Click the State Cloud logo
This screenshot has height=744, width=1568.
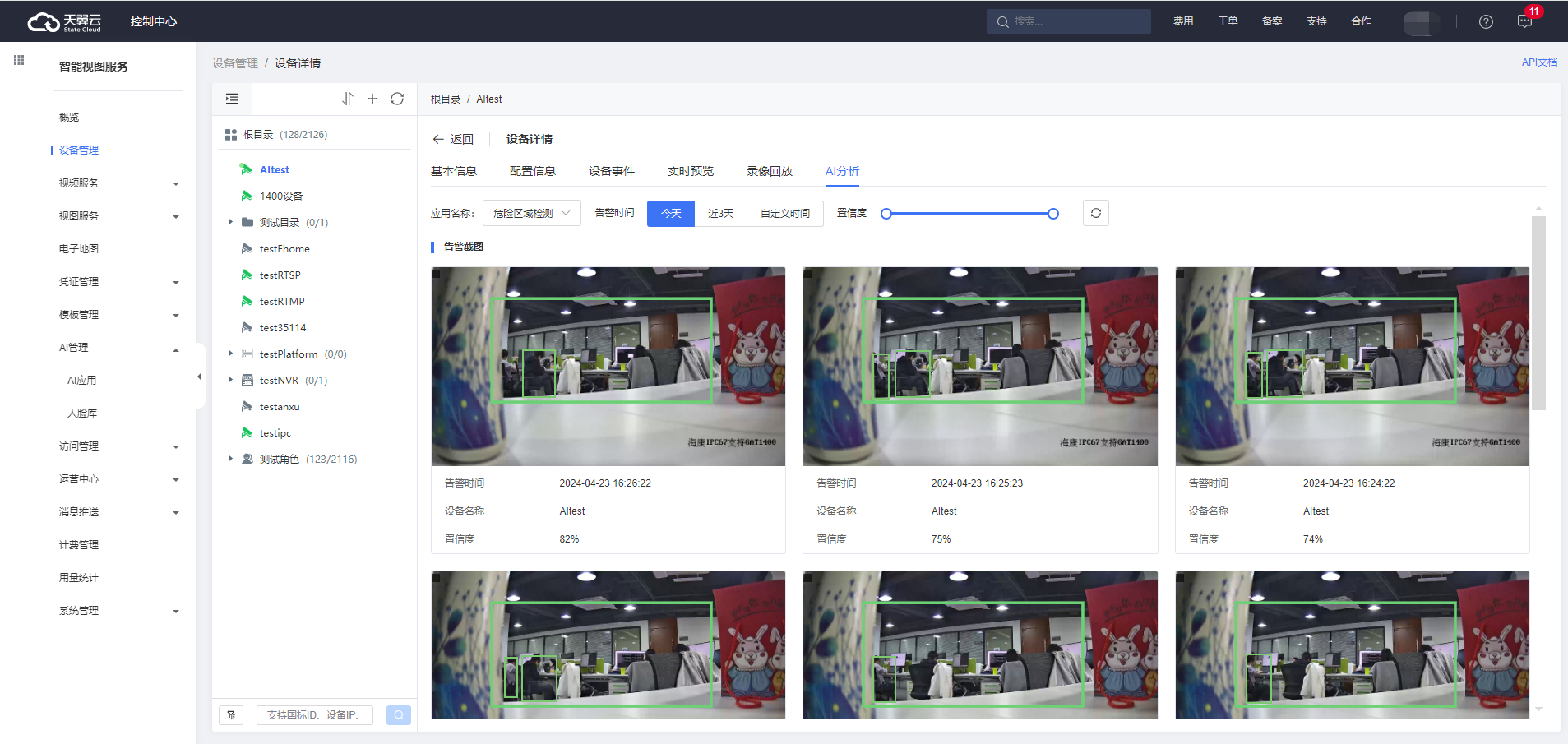tap(64, 21)
